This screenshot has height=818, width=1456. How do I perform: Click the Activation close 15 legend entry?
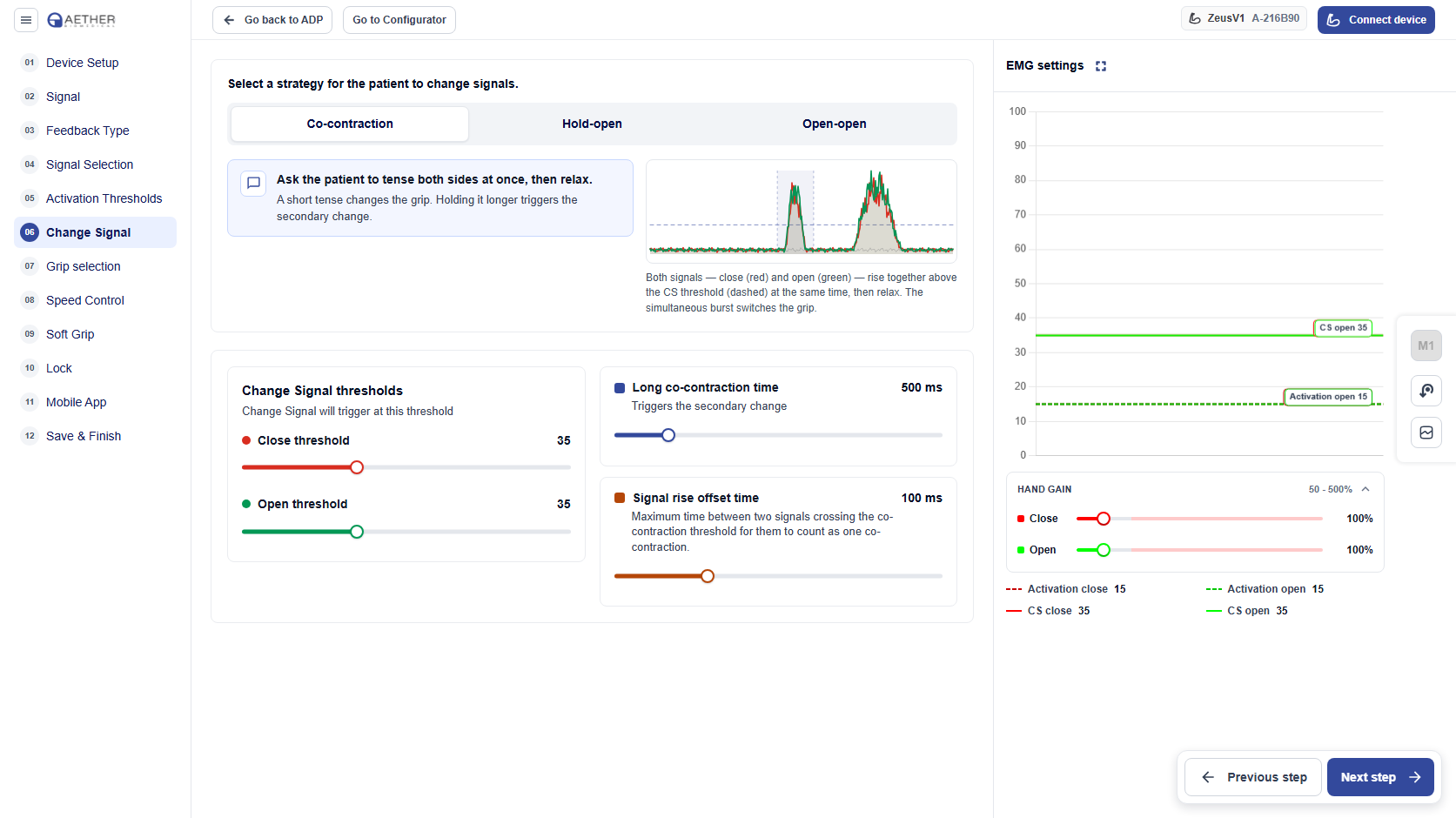1066,589
